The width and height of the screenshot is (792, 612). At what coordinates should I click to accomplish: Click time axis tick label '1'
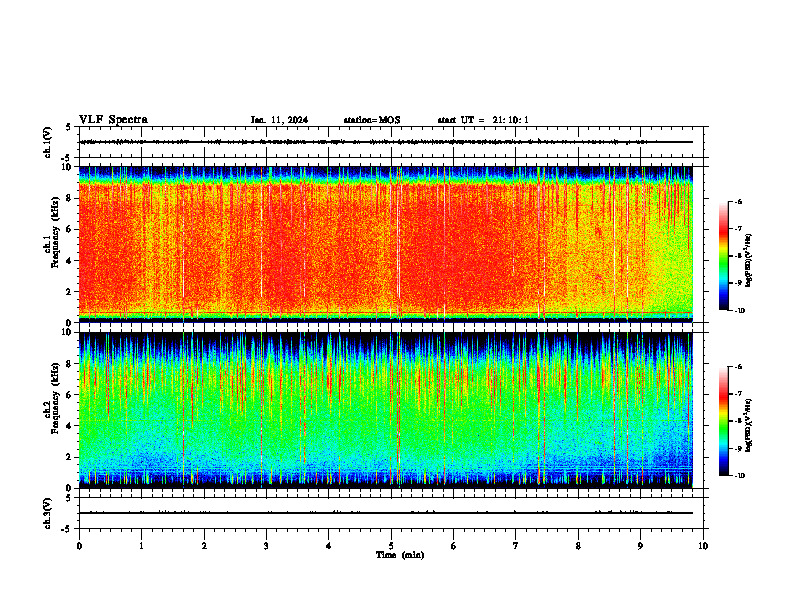click(141, 546)
